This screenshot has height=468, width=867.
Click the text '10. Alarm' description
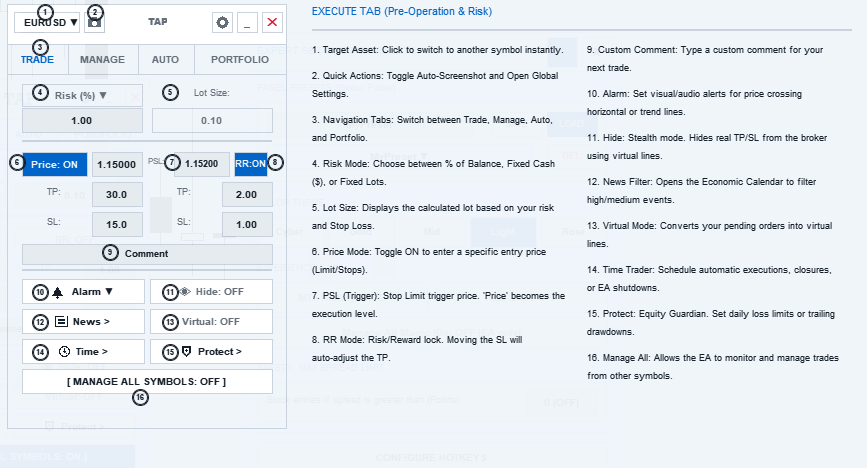pyautogui.click(x=694, y=102)
